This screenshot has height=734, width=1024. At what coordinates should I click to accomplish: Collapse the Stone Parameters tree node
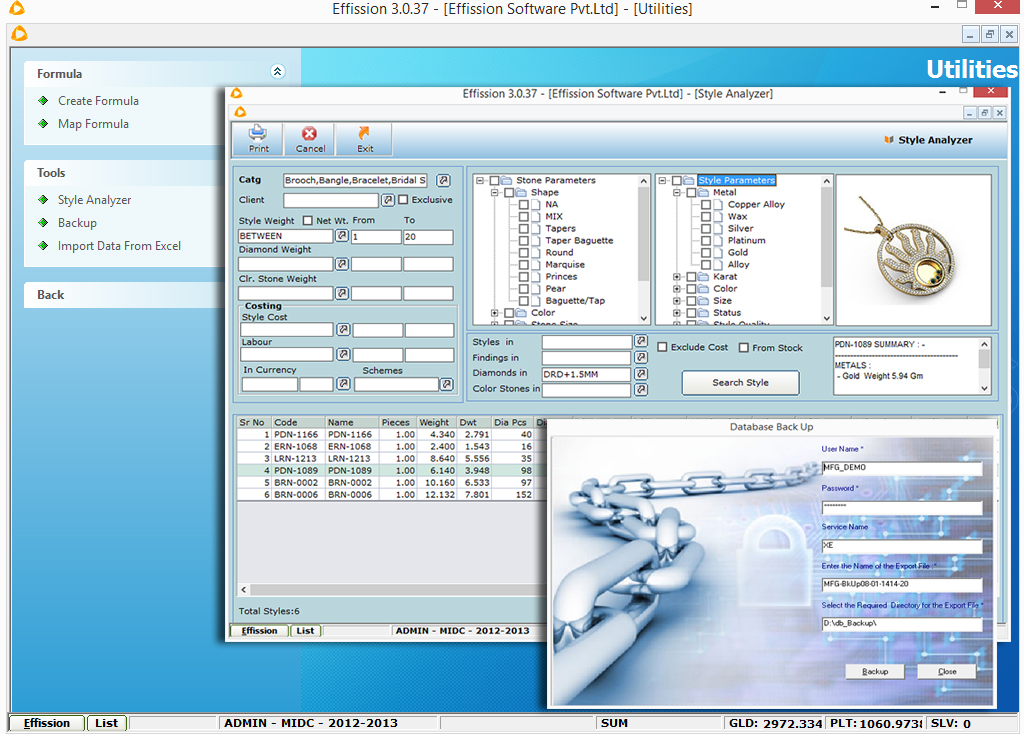(480, 180)
